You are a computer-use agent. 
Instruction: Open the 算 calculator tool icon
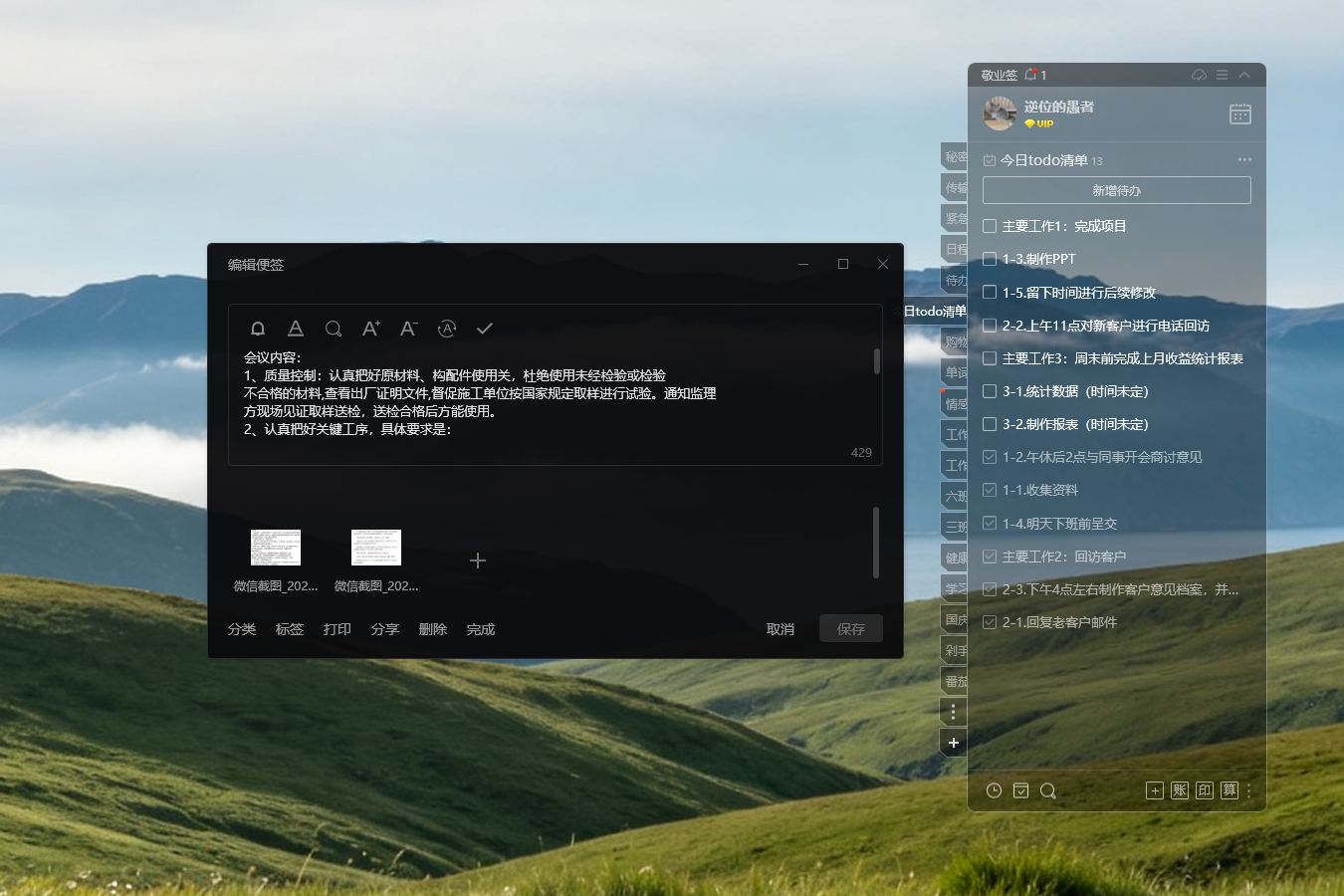[1230, 790]
